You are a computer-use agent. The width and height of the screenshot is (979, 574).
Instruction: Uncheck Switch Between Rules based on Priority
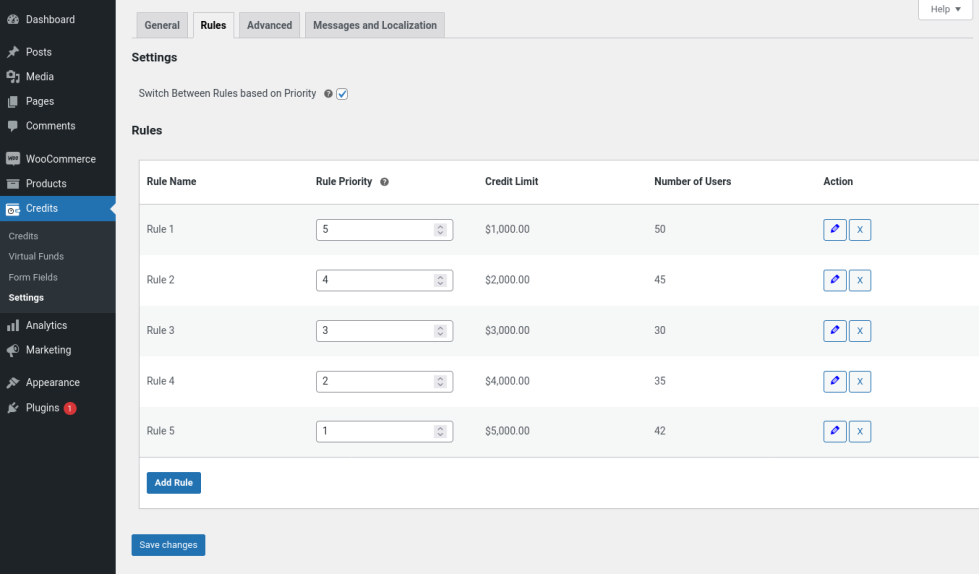tap(342, 94)
